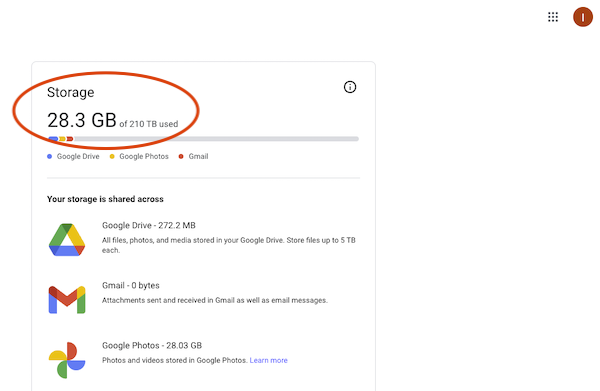Click the yellow Google Photos legend dot
Screen dimensions: 600x391
tap(112, 156)
